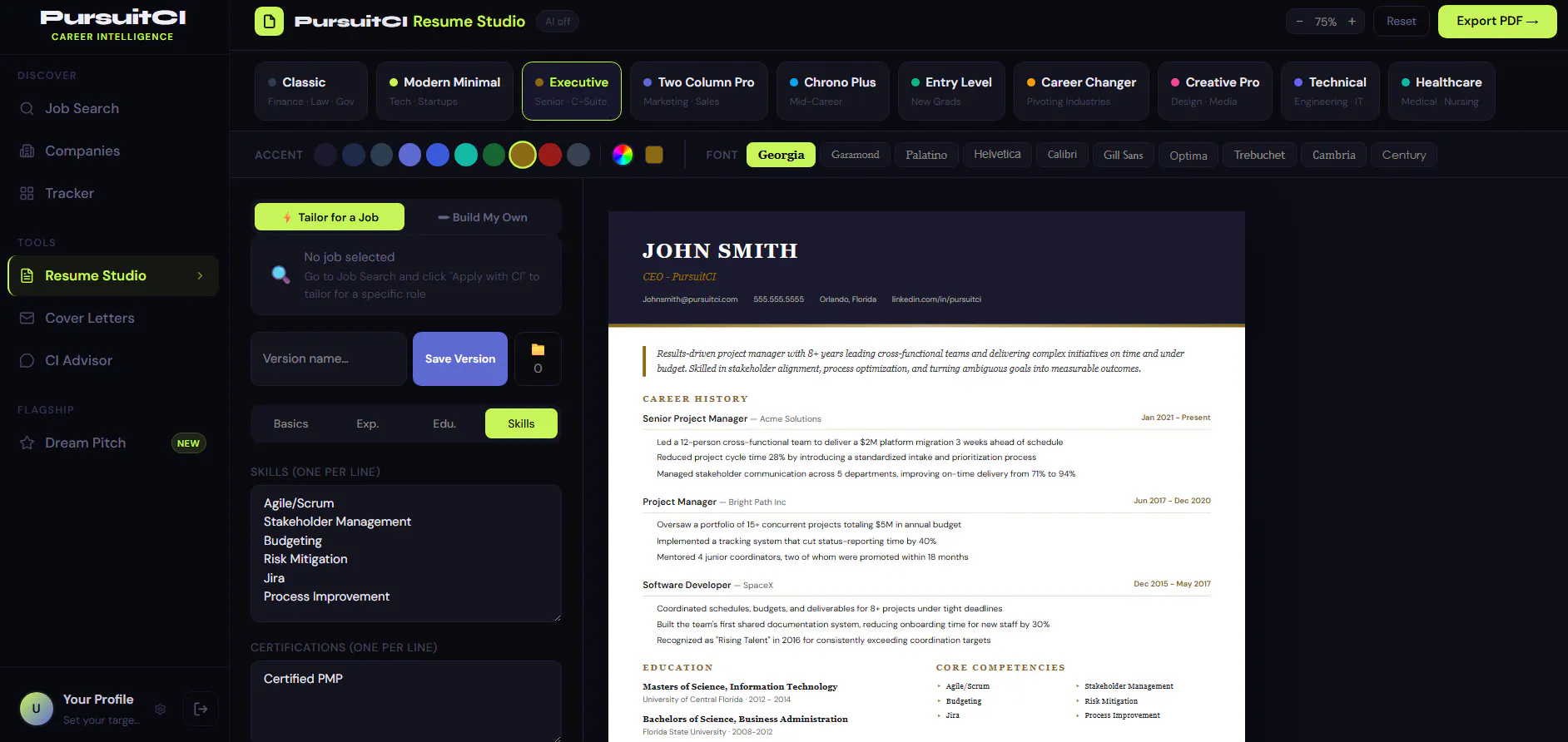The width and height of the screenshot is (1568, 742).
Task: Click the gold square custom color preview
Action: point(654,155)
